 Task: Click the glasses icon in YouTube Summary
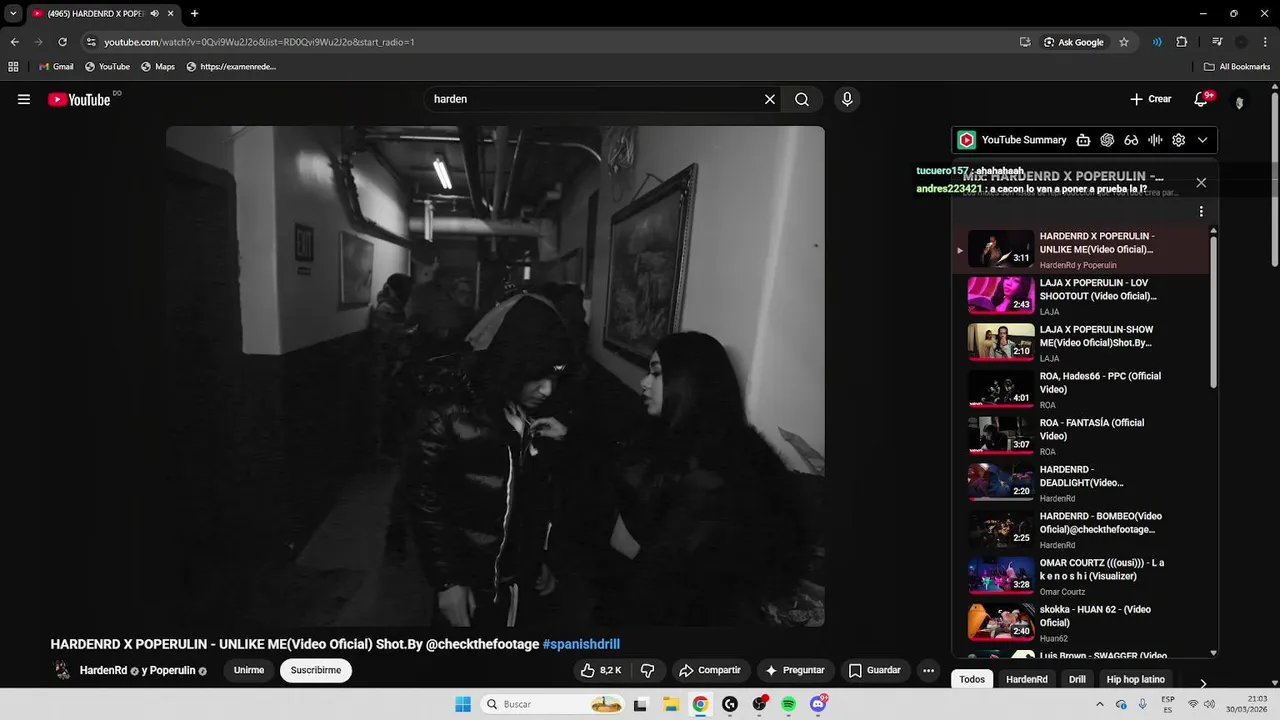coord(1131,140)
